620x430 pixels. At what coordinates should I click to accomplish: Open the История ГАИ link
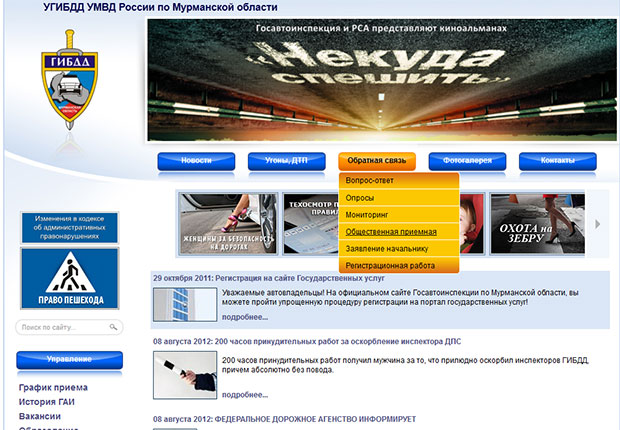[x=47, y=402]
